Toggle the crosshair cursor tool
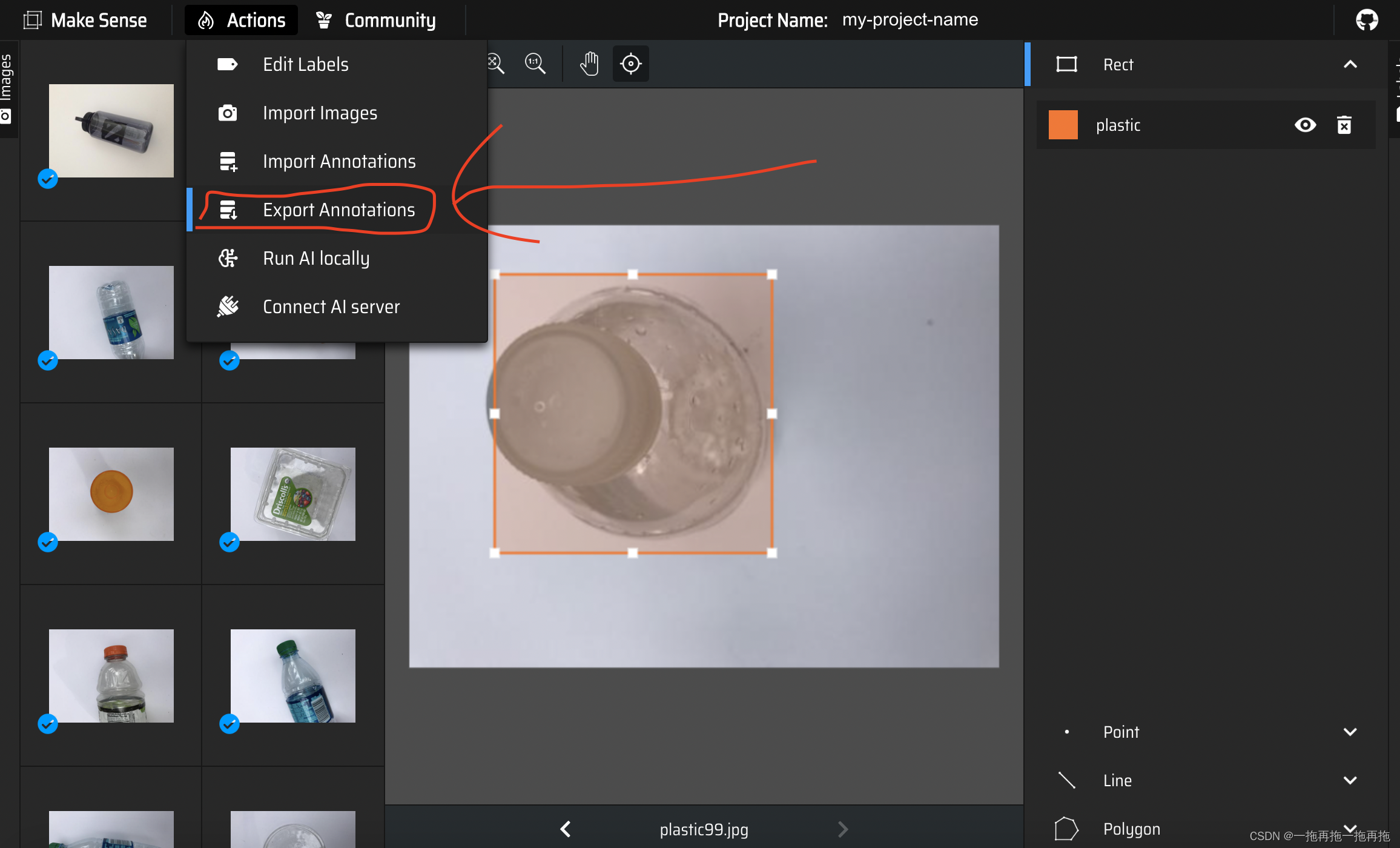 tap(630, 64)
